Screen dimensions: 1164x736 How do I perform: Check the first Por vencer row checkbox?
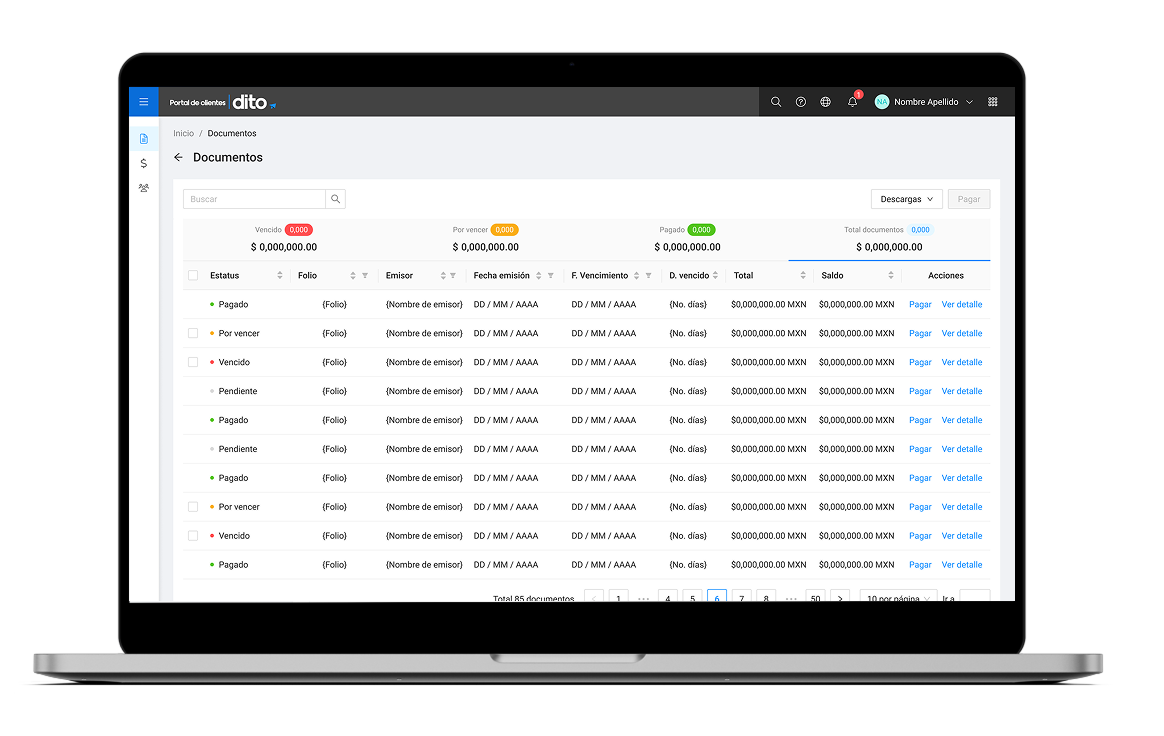(x=193, y=333)
